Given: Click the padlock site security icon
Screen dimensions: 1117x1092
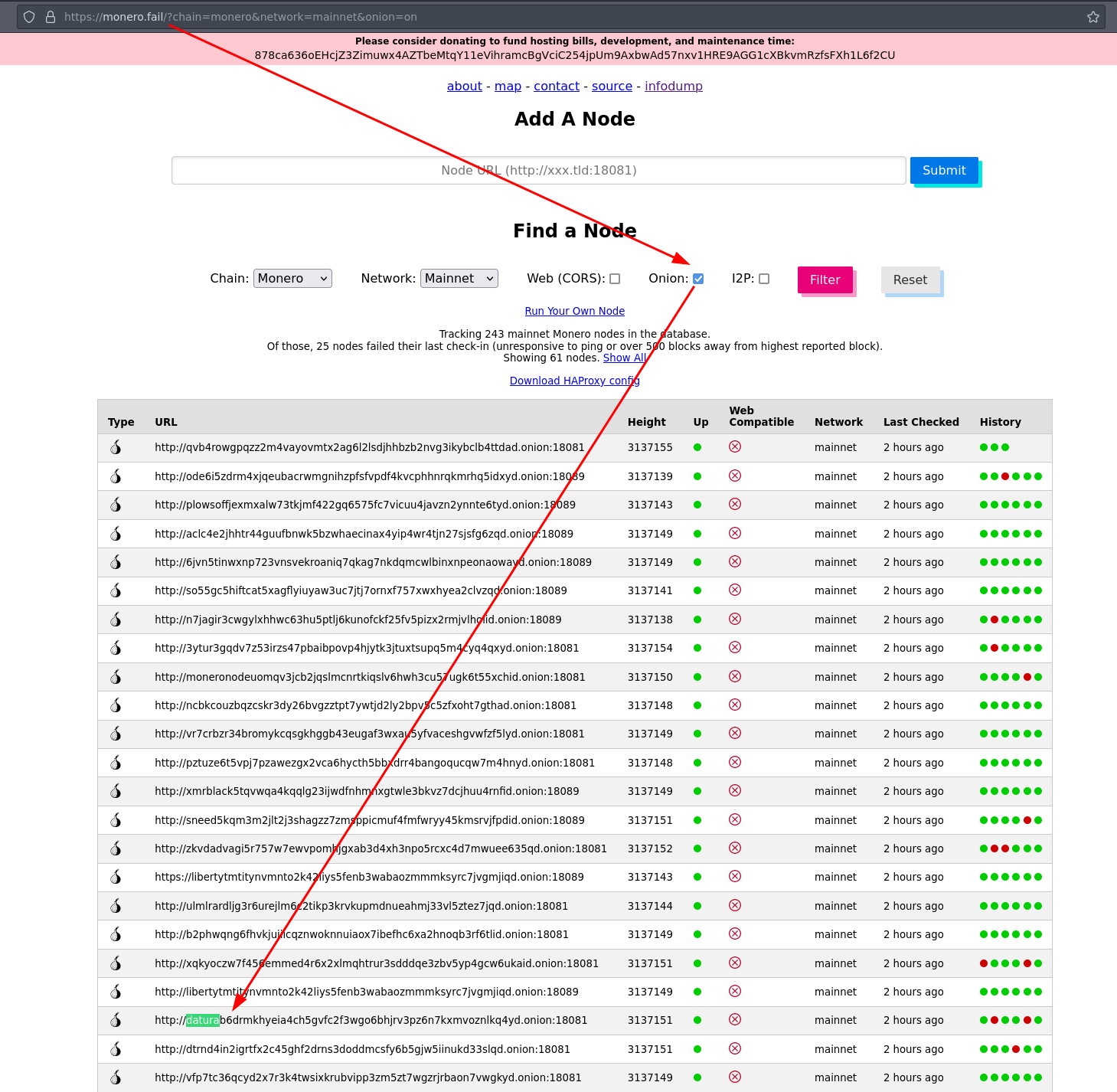Looking at the screenshot, I should pos(51,17).
